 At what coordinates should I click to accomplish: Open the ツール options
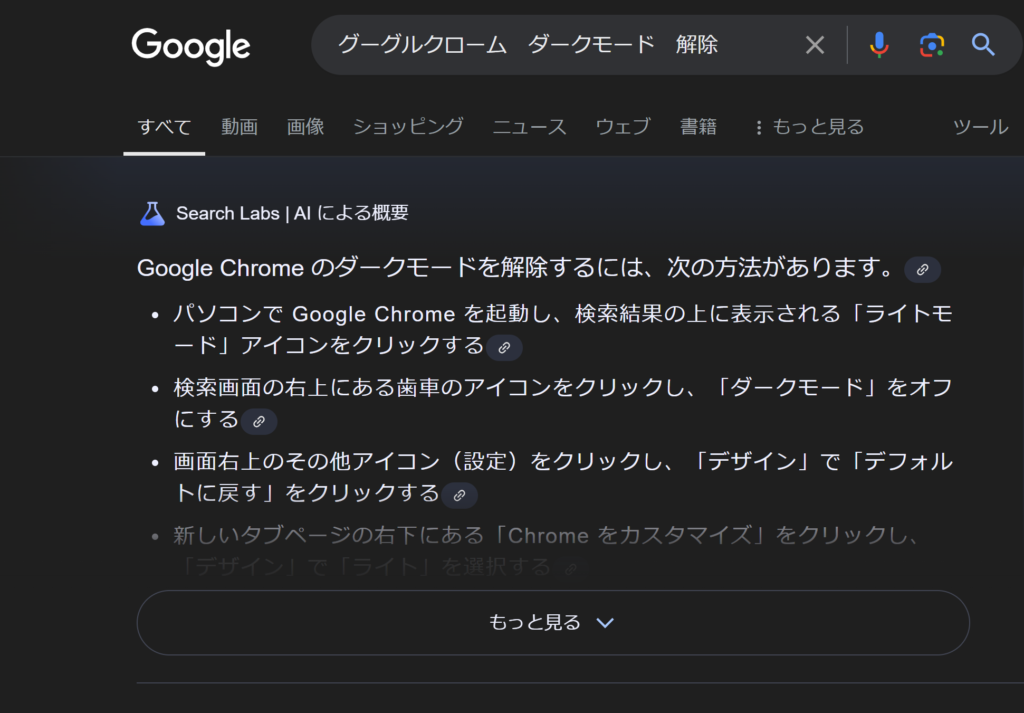coord(980,127)
